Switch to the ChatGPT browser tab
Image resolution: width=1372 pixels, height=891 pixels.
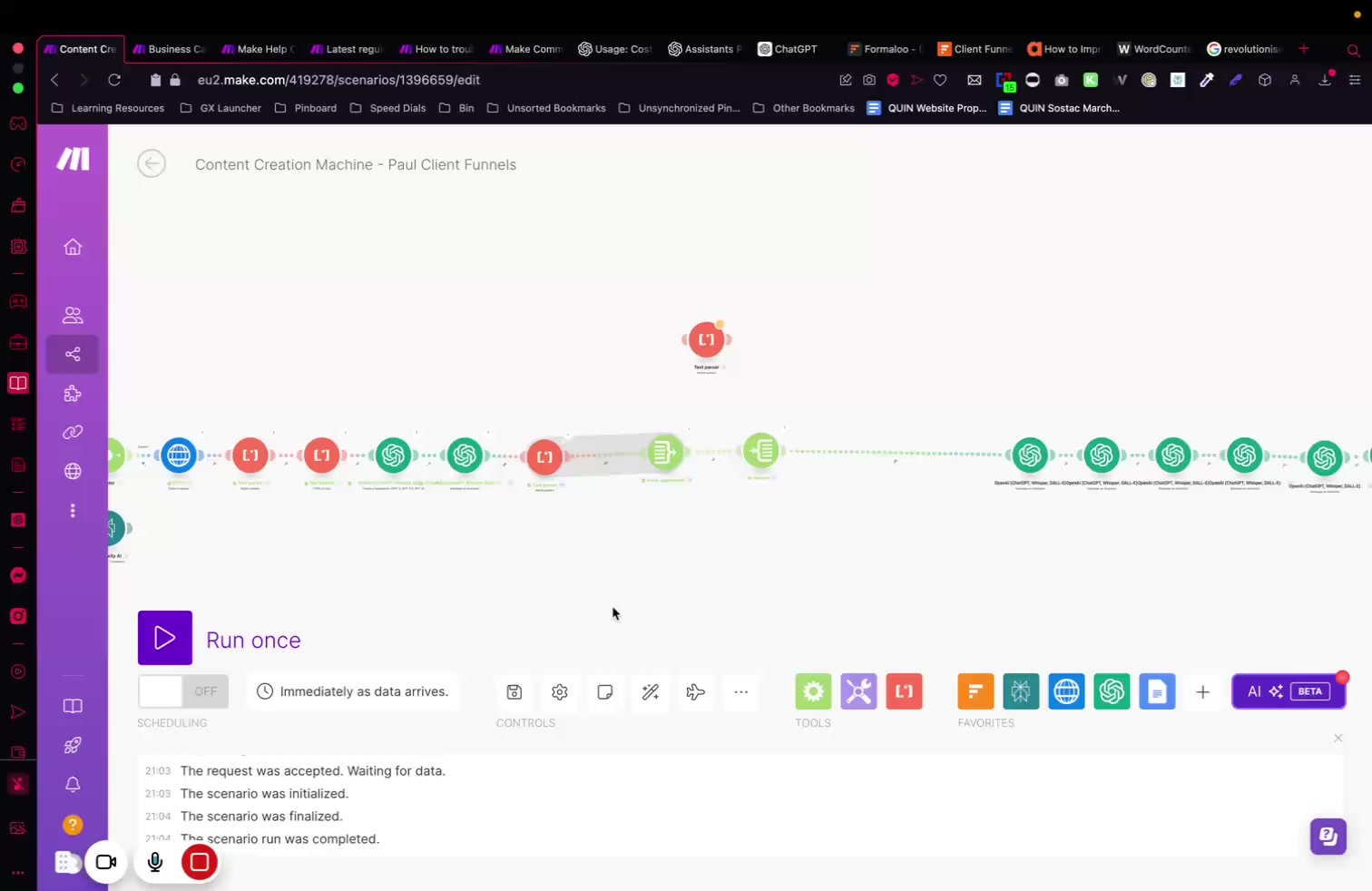(788, 49)
